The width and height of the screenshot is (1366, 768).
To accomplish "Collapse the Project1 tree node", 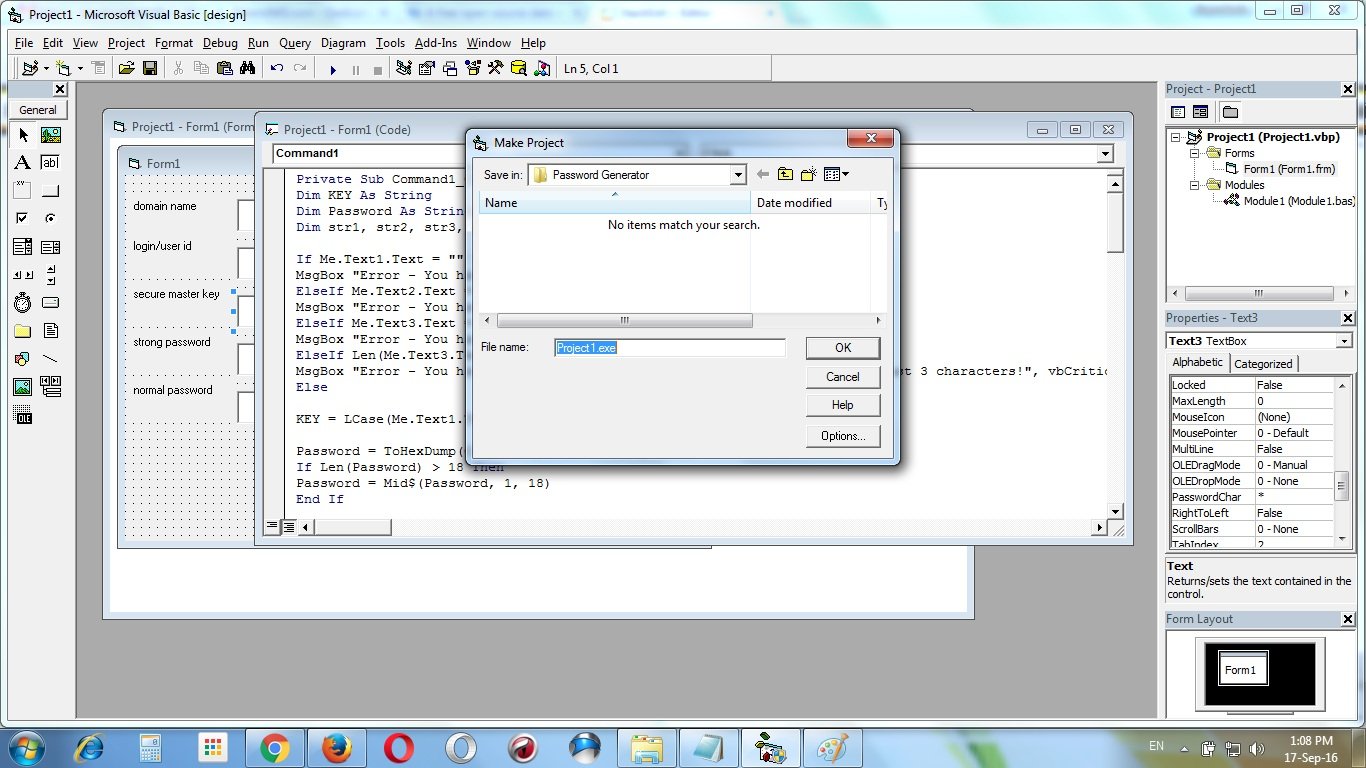I will [x=1177, y=137].
